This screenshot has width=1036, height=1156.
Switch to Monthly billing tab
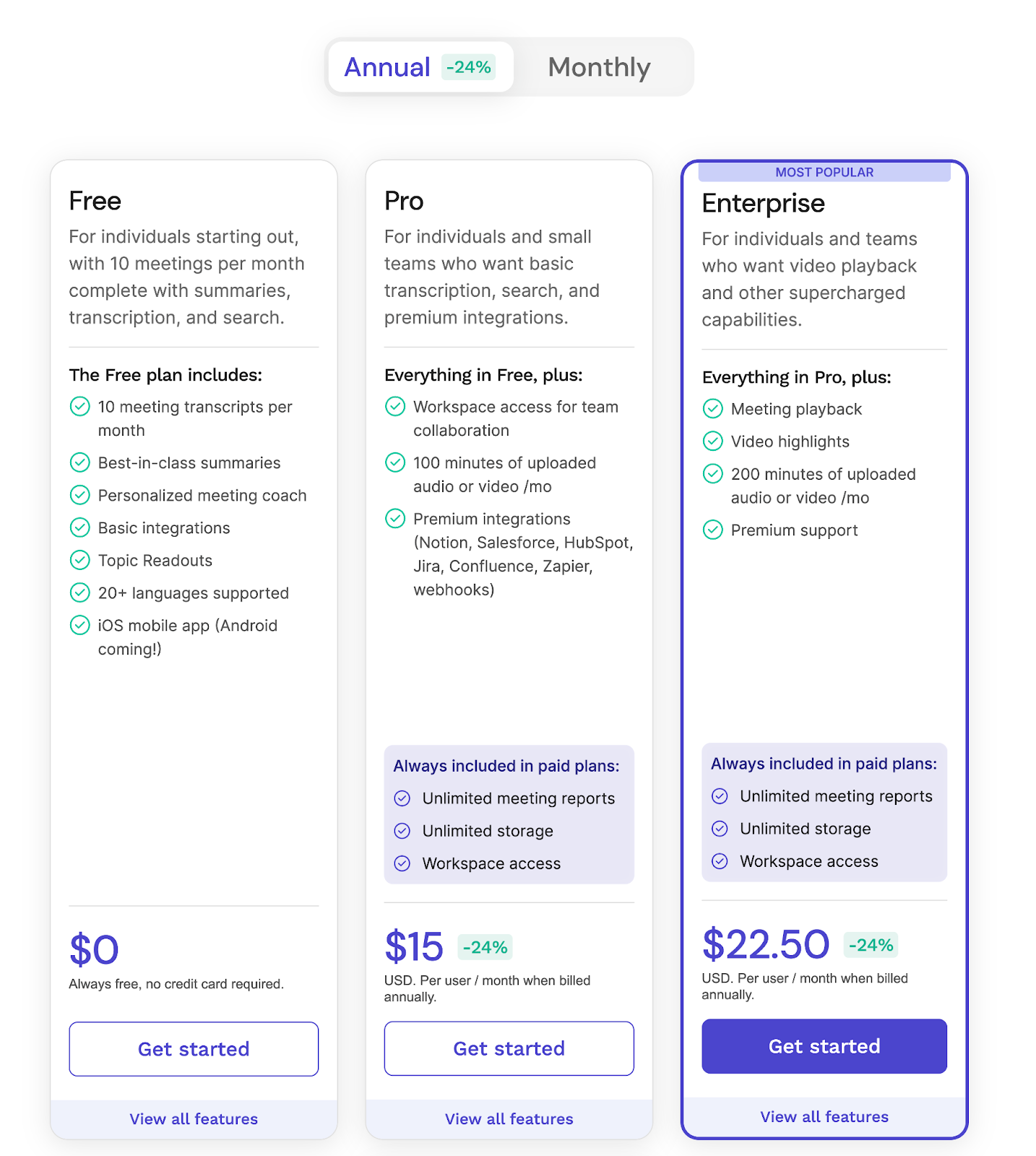[599, 67]
